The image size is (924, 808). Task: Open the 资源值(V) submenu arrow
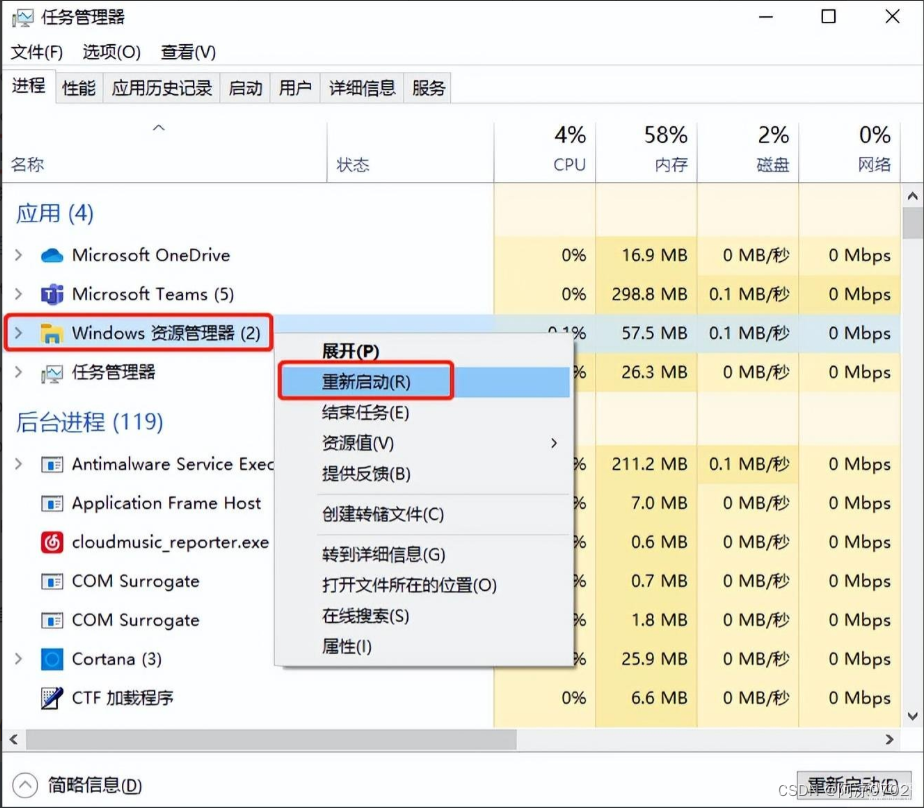pos(553,443)
